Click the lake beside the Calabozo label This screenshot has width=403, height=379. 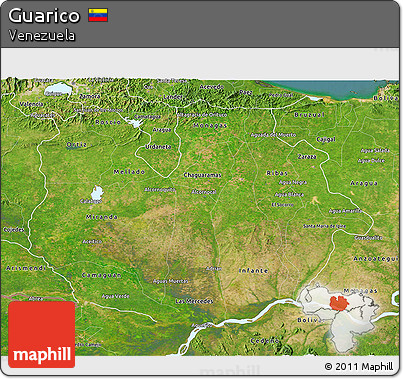click(97, 193)
